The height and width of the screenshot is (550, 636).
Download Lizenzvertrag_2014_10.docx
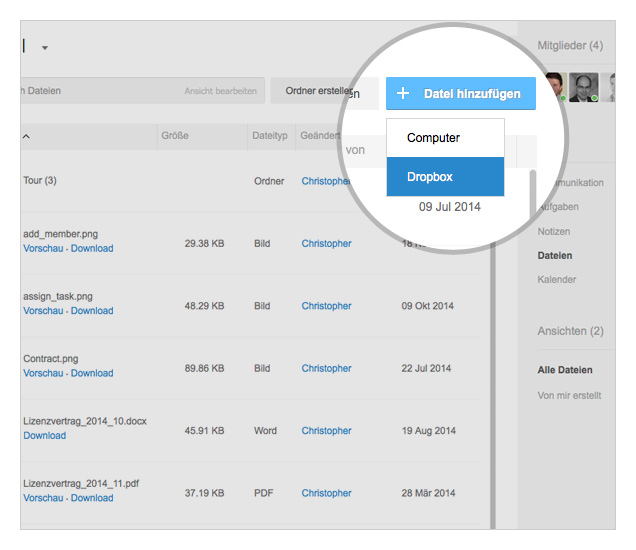pyautogui.click(x=45, y=436)
